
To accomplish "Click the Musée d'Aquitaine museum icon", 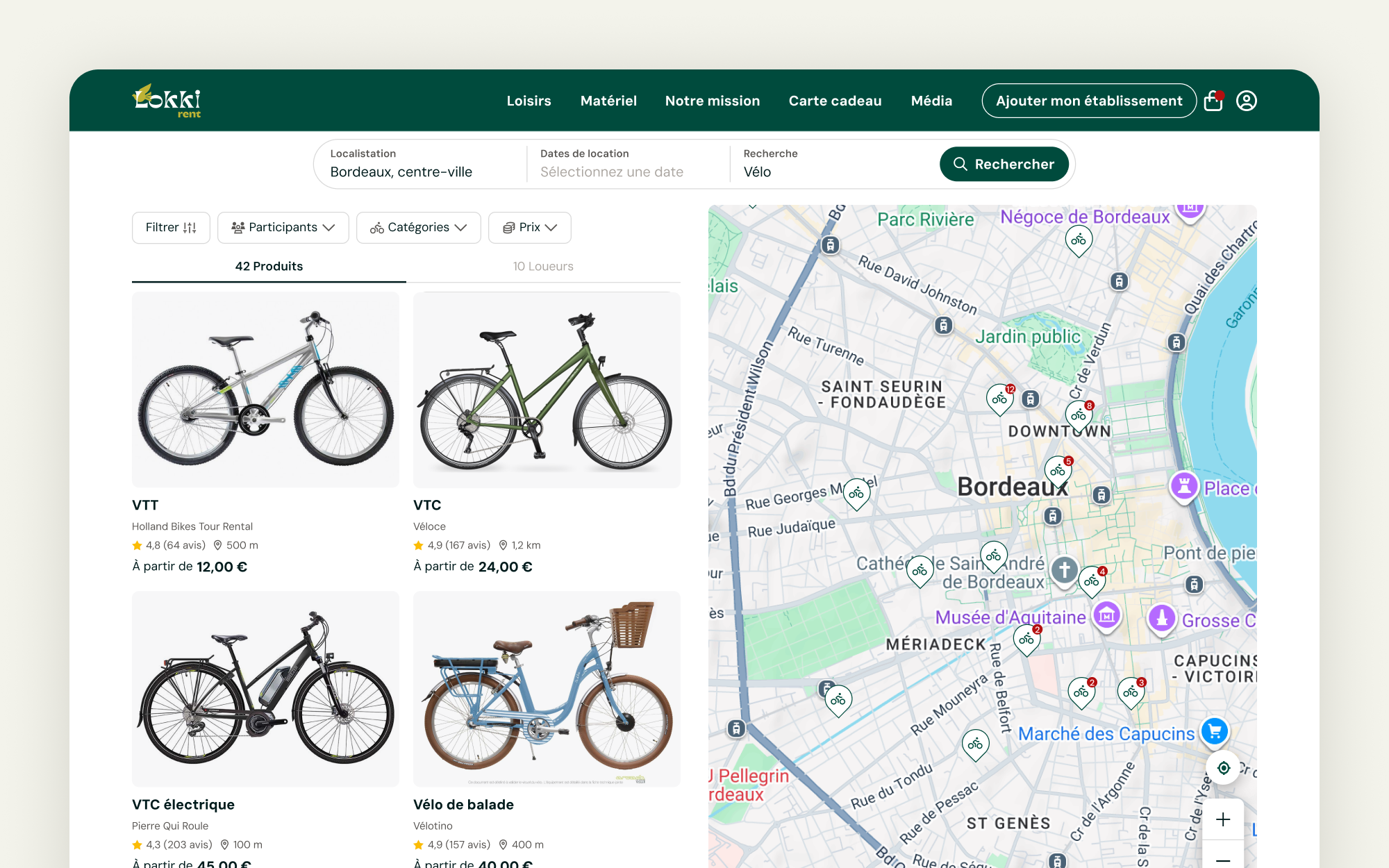I will [1106, 615].
